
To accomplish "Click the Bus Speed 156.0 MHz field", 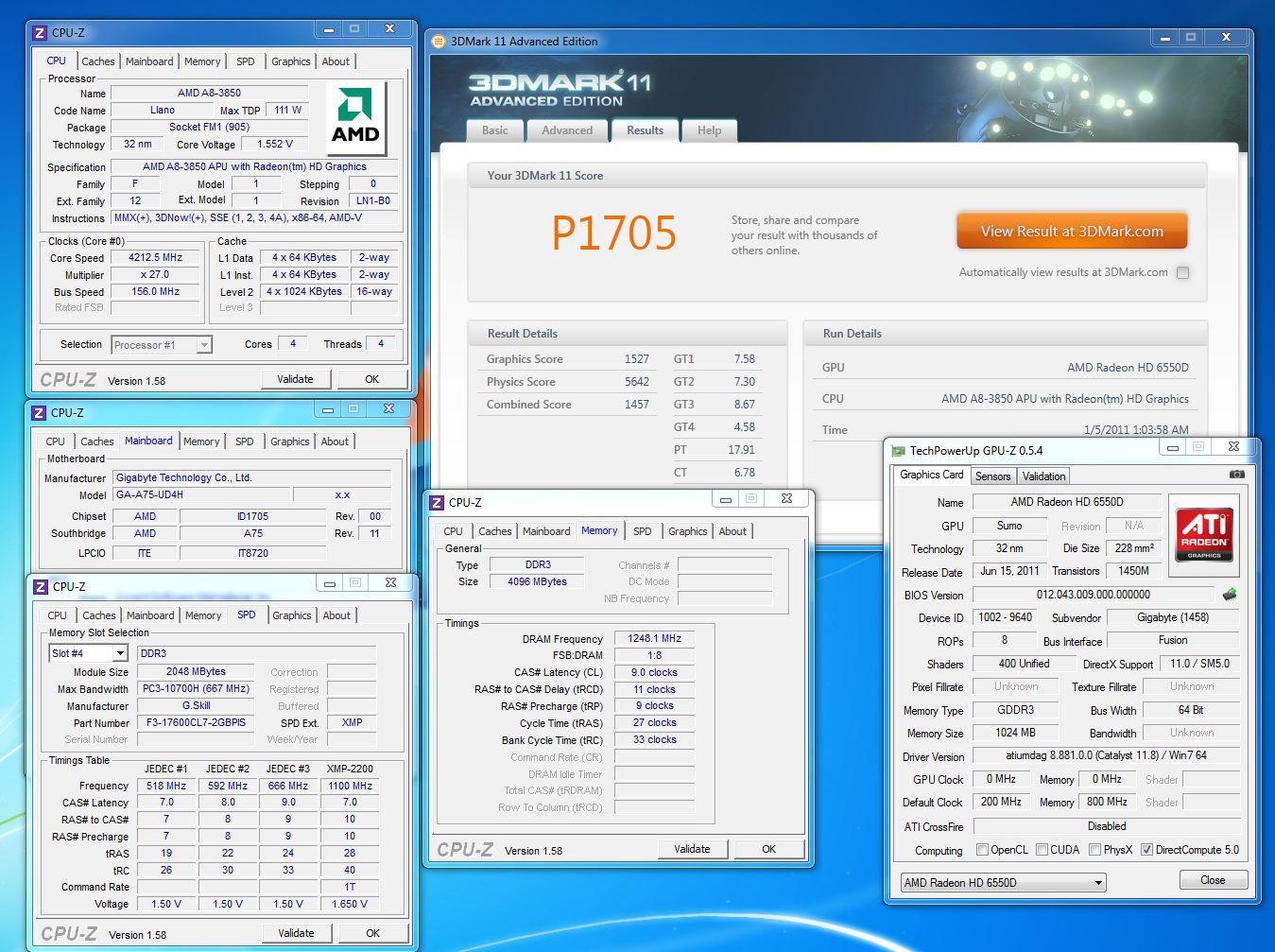I will click(x=155, y=291).
